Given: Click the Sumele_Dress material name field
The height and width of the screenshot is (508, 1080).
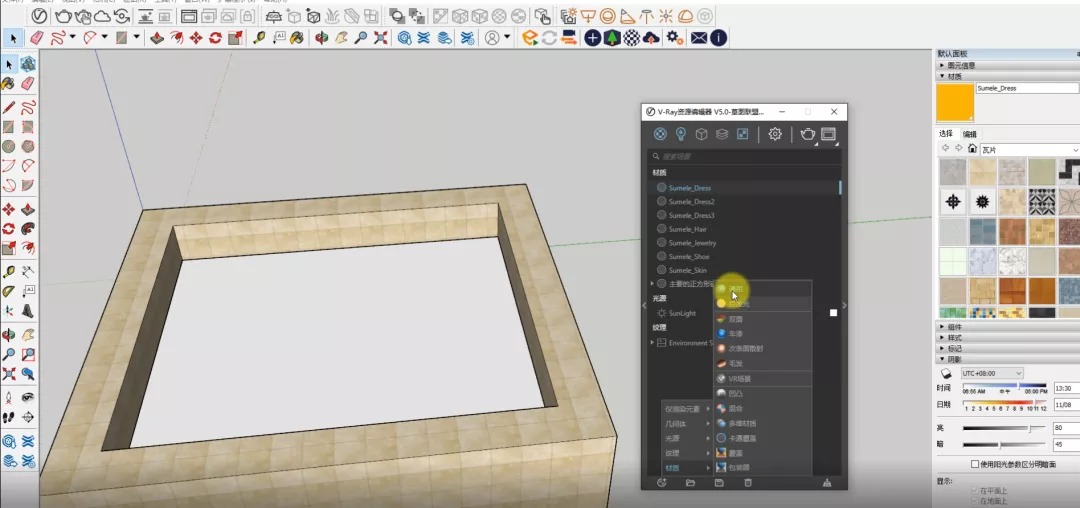Looking at the screenshot, I should (1027, 88).
